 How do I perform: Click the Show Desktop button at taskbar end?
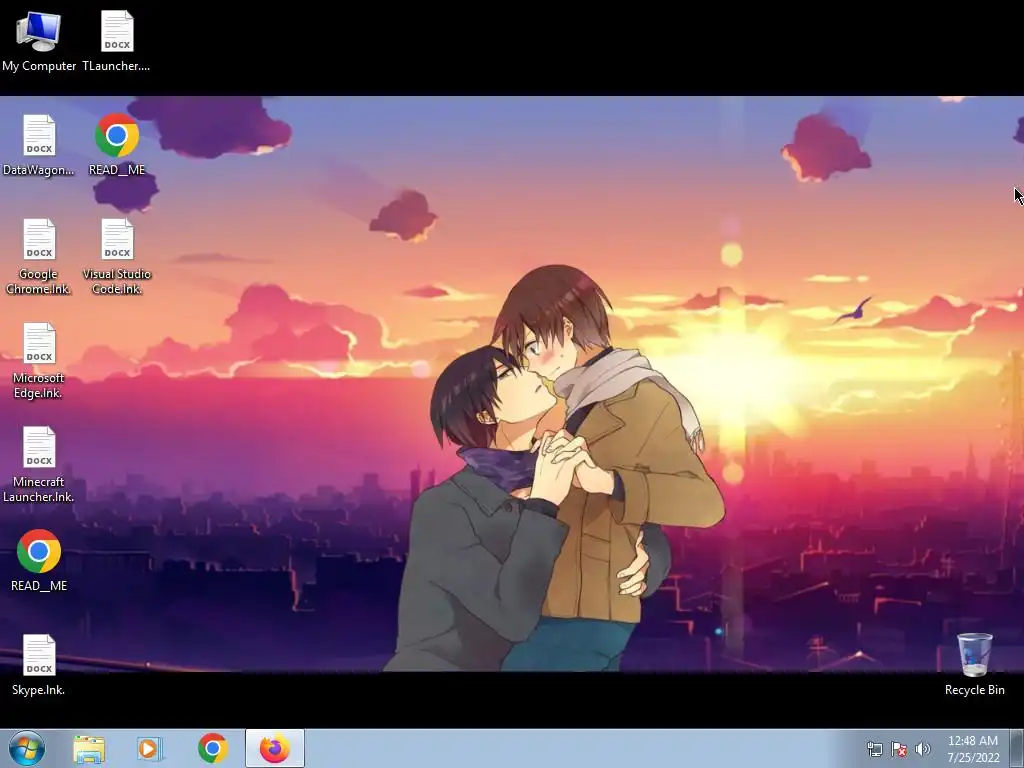1017,748
